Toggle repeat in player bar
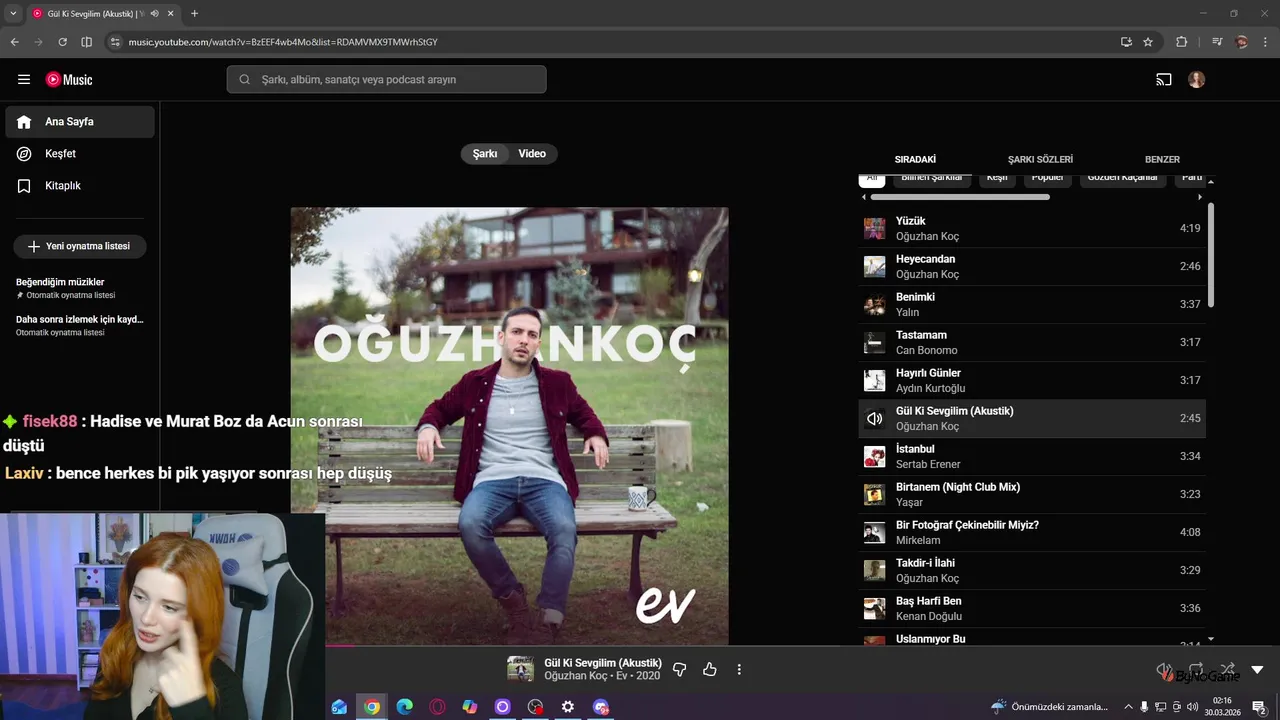Screen dimensions: 1280x720 [1196, 669]
